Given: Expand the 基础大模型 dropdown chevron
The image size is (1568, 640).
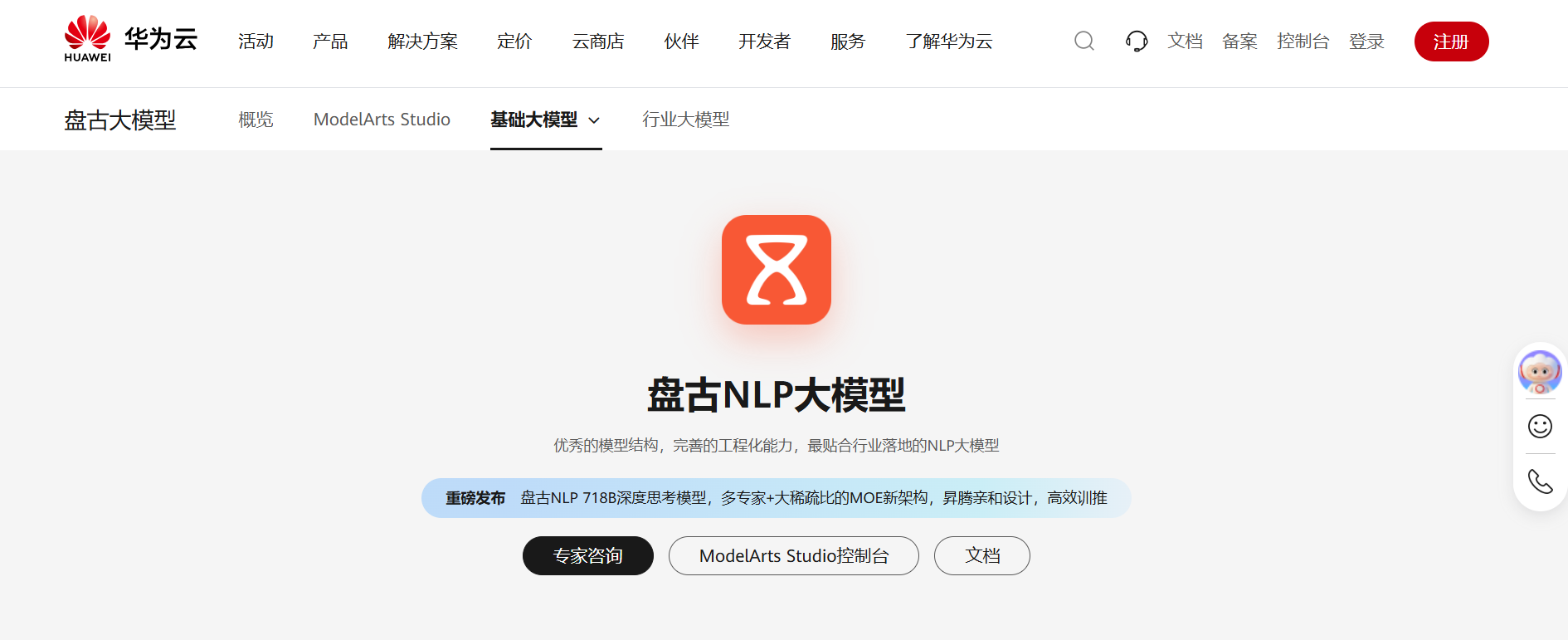Looking at the screenshot, I should pyautogui.click(x=594, y=120).
